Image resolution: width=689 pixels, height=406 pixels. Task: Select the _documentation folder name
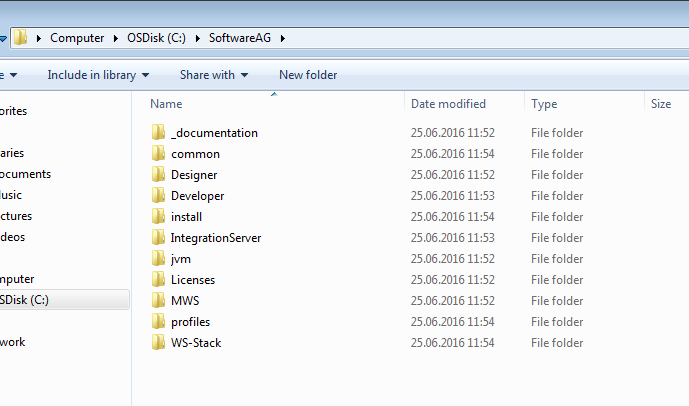[214, 133]
